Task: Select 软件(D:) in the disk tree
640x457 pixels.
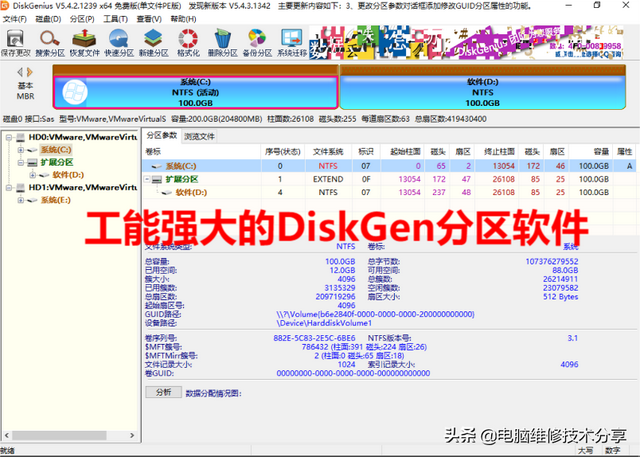Action: pos(68,175)
